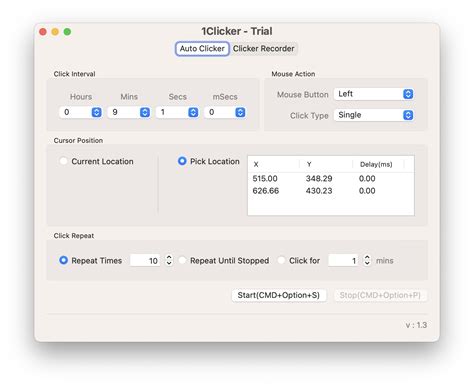474x387 pixels.
Task: Open the Secs stepper dropdown
Action: 193,112
